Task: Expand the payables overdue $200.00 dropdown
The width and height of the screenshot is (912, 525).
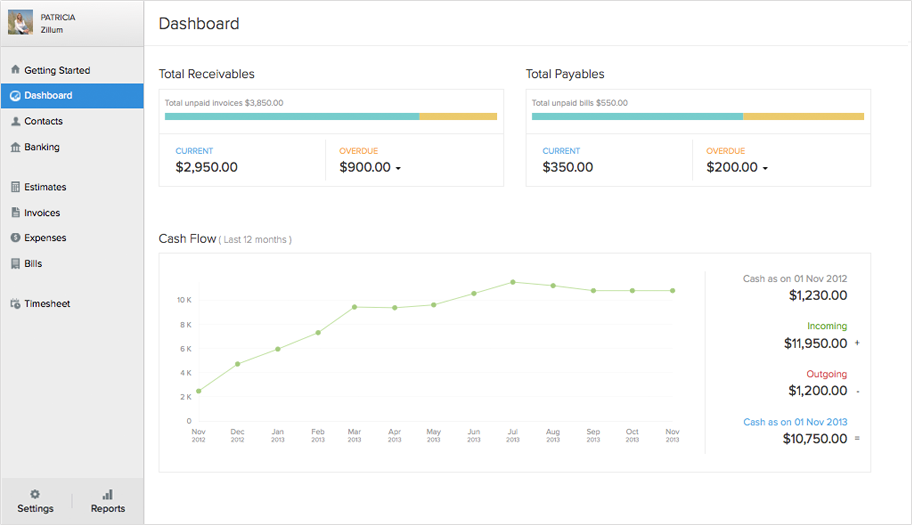Action: tap(765, 168)
